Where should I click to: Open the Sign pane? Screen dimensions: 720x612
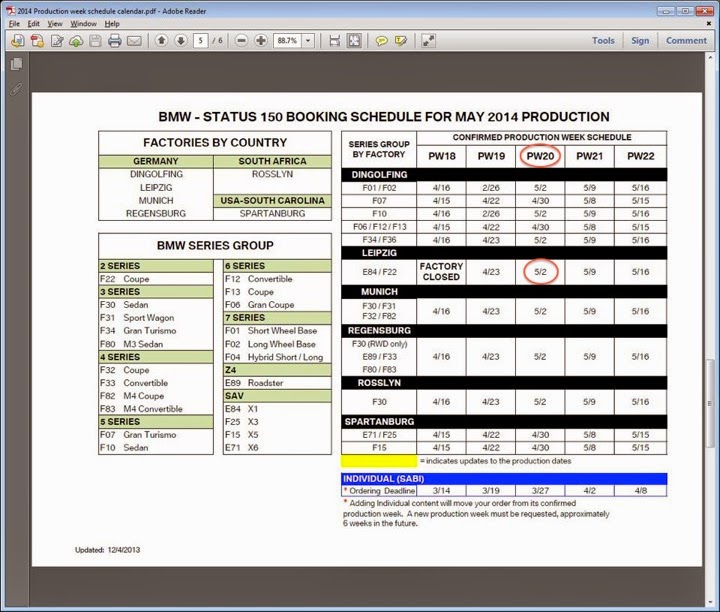(x=640, y=40)
